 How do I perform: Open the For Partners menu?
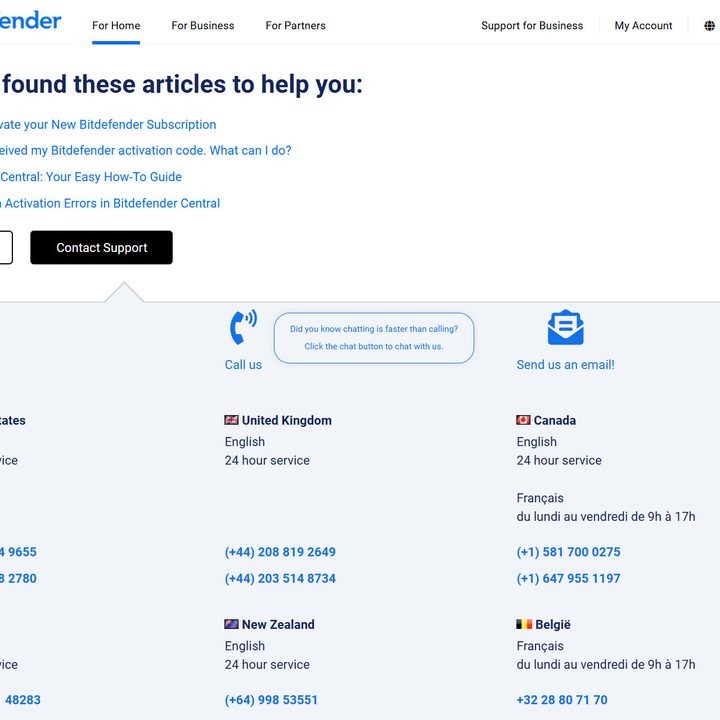295,26
